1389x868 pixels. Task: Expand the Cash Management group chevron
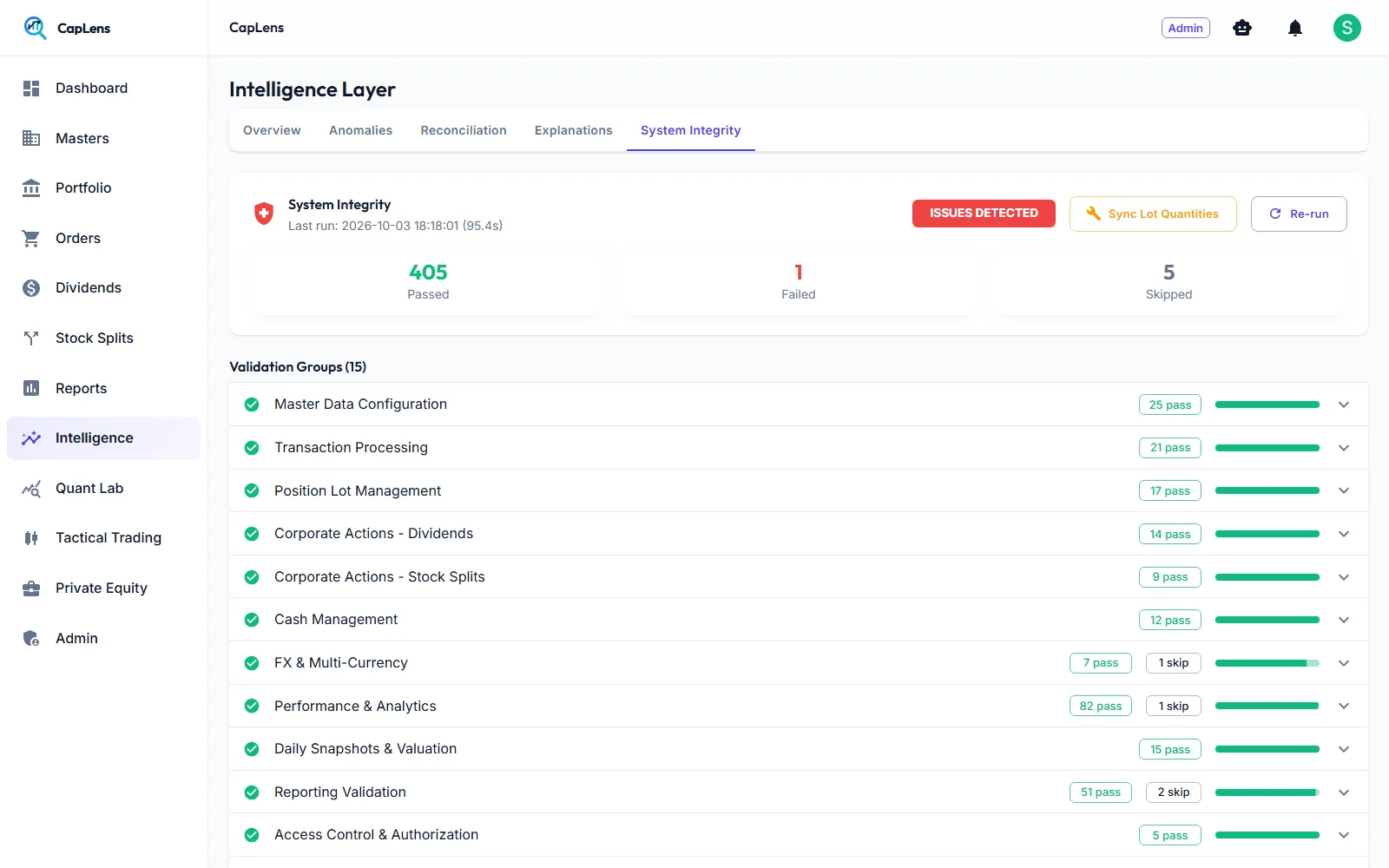[1344, 620]
